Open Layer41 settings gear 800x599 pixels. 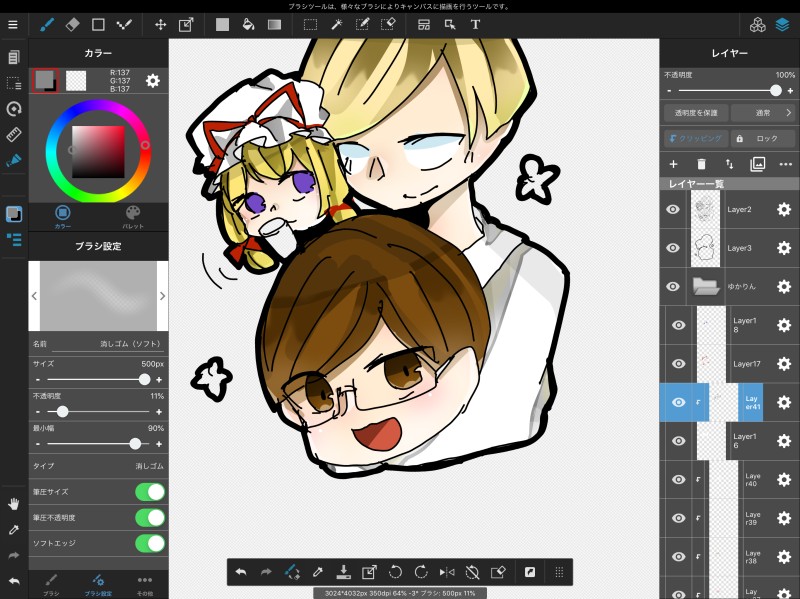click(x=784, y=403)
